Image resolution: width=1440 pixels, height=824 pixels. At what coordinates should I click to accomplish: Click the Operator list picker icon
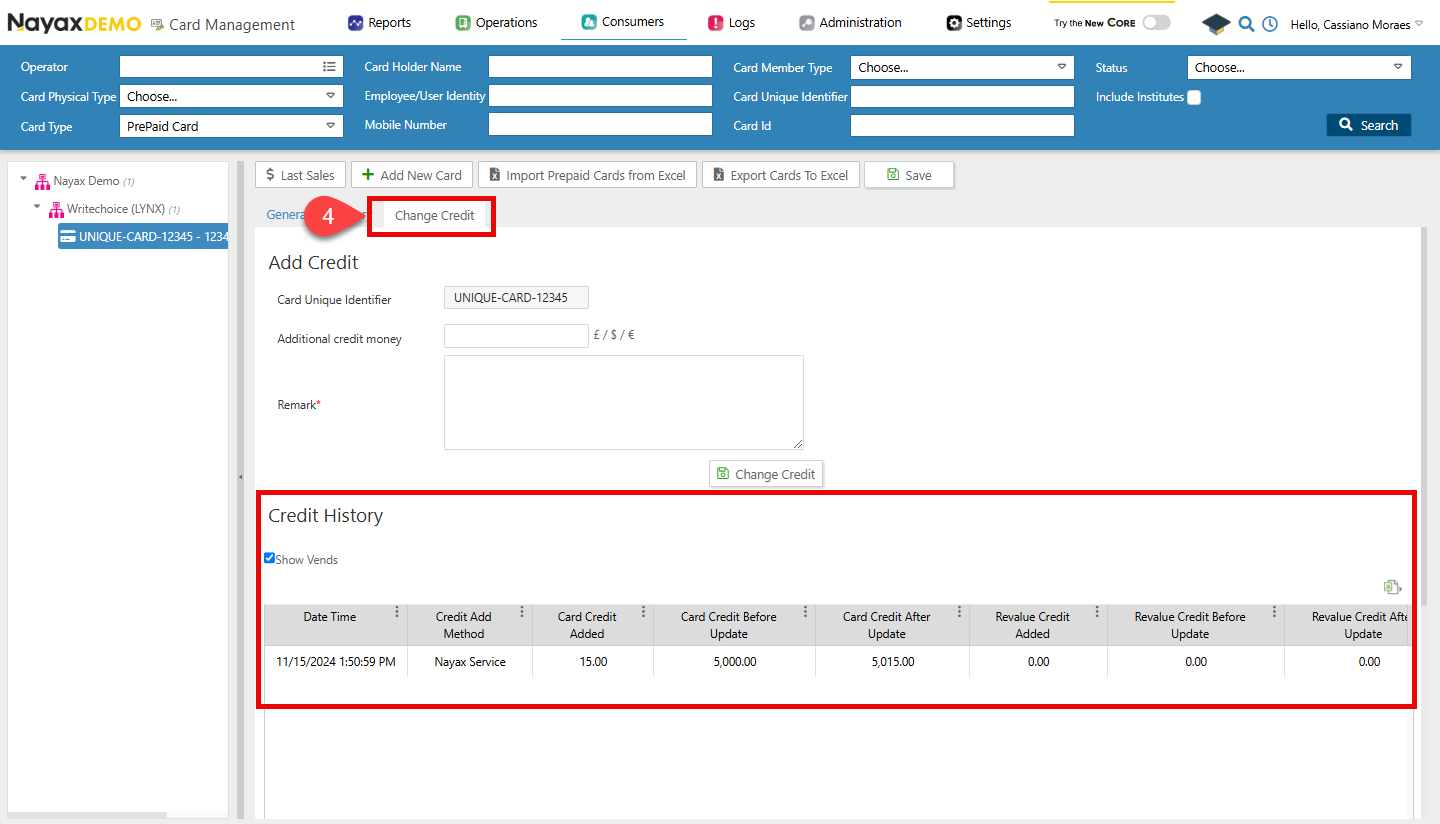tap(329, 67)
